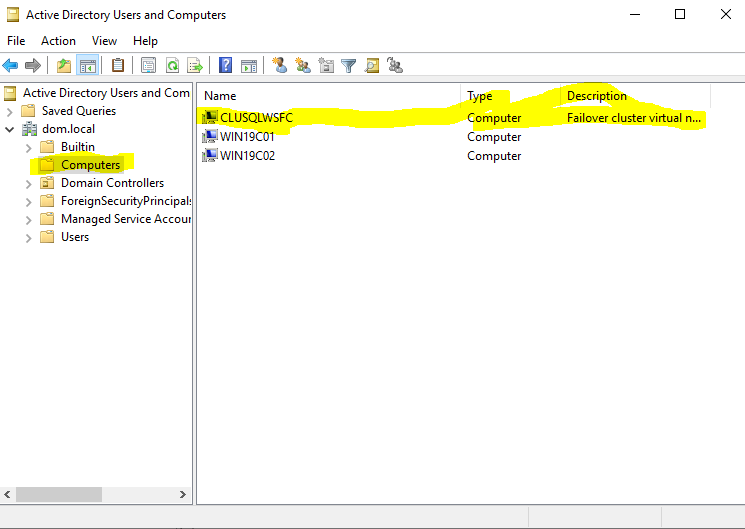Open the Action menu
This screenshot has height=529, width=745.
tap(58, 41)
